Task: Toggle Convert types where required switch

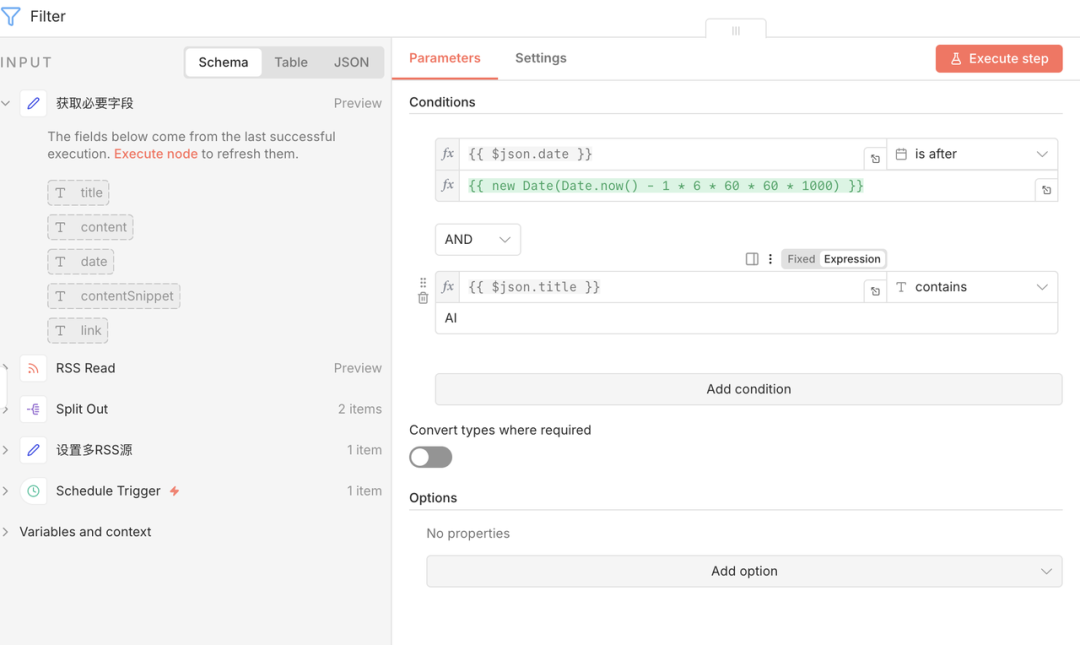Action: click(x=431, y=457)
